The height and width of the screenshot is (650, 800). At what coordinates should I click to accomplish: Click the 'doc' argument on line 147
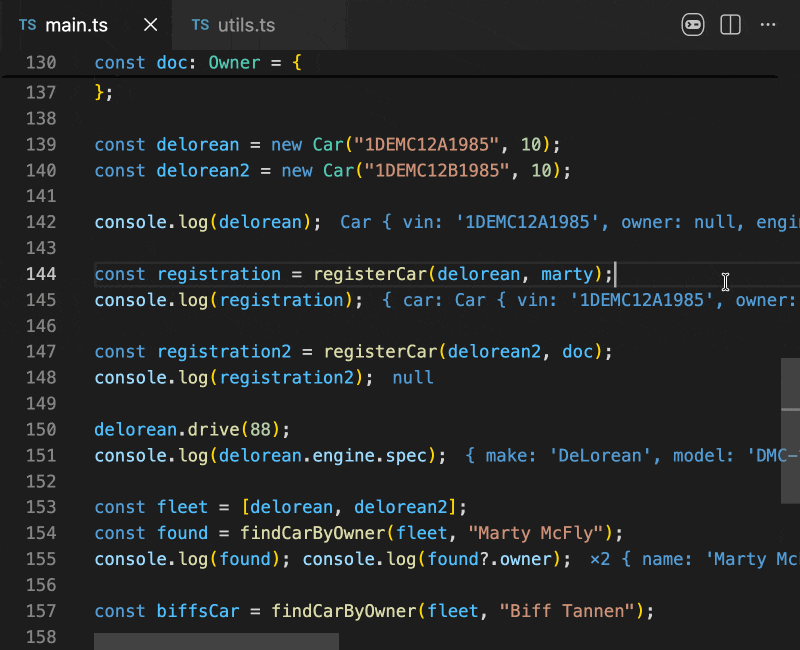pos(578,352)
